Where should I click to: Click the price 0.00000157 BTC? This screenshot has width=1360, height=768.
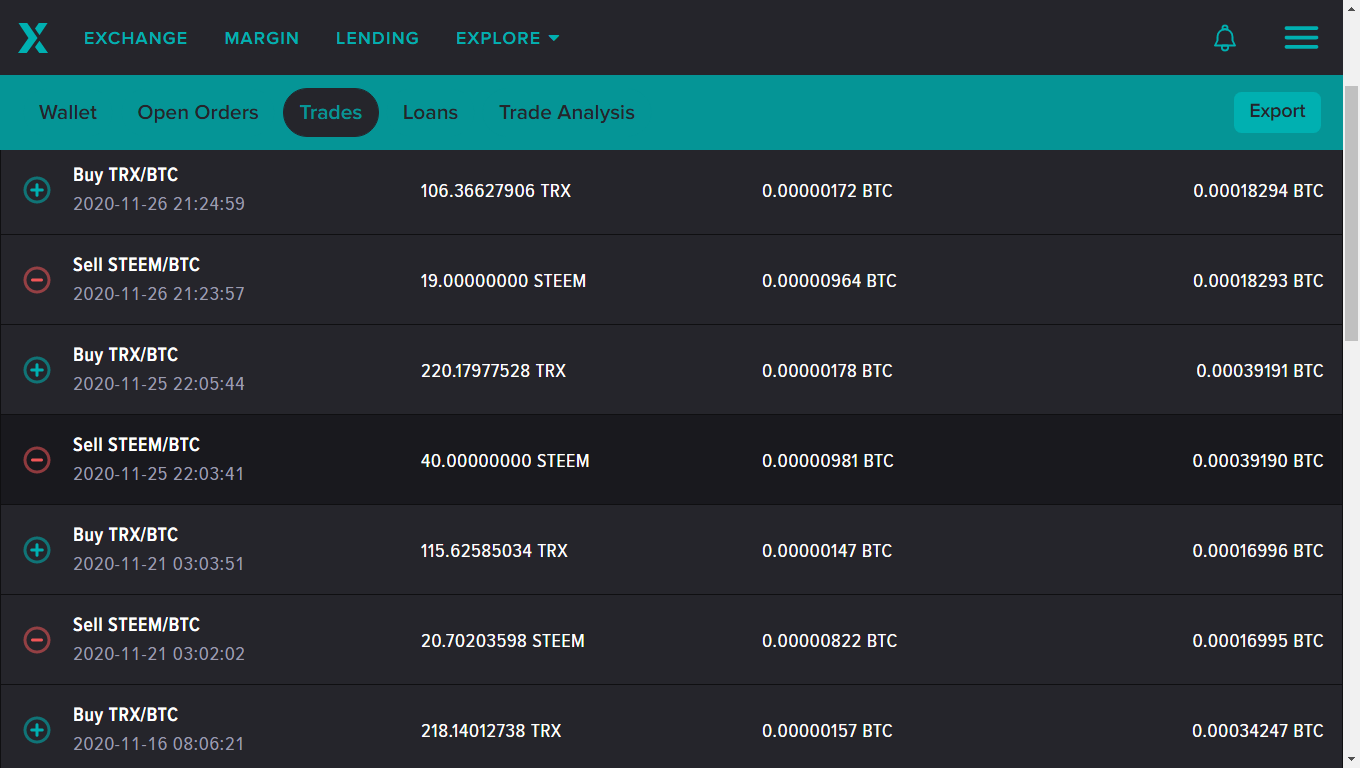(827, 730)
